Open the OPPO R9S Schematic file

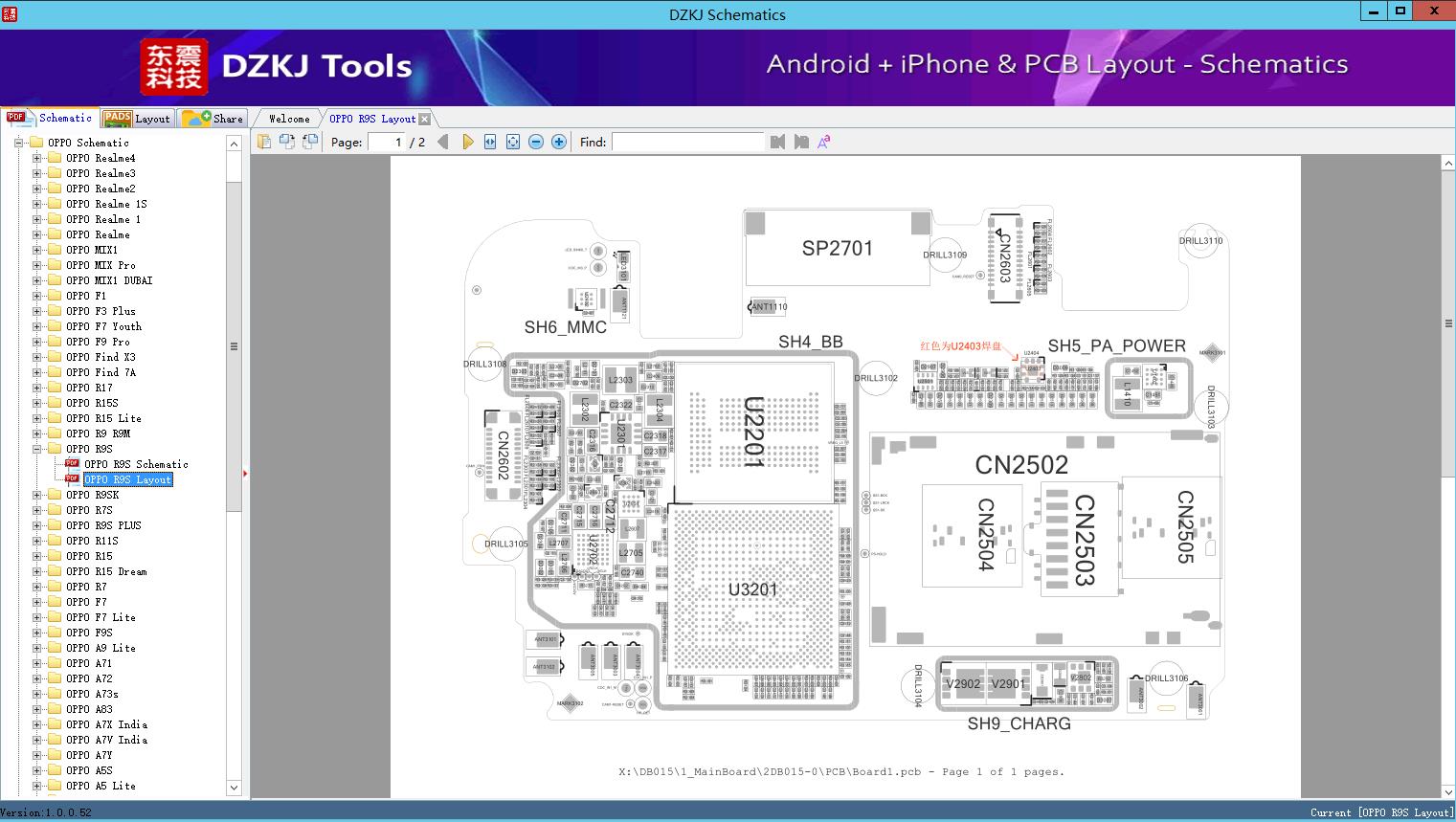point(136,464)
